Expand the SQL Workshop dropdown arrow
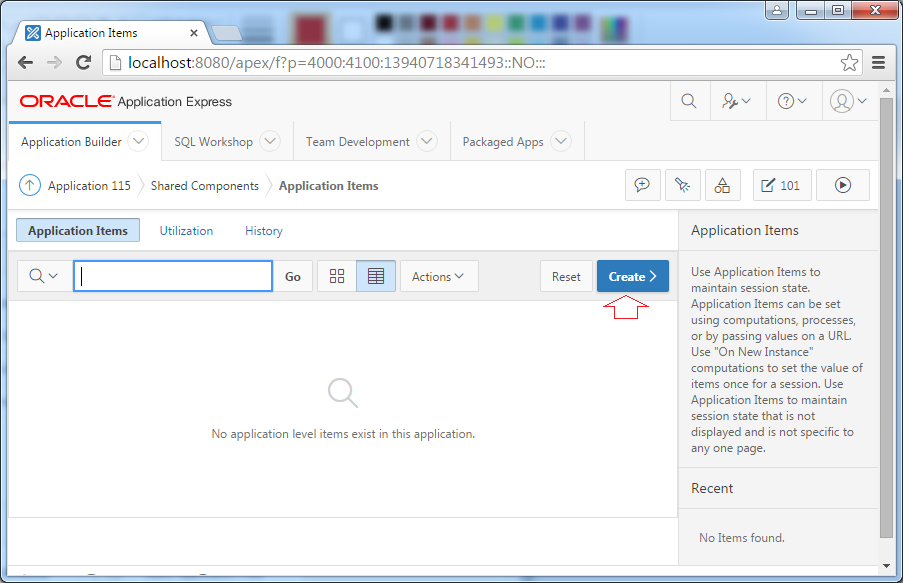Viewport: 903px width, 583px height. (x=270, y=141)
